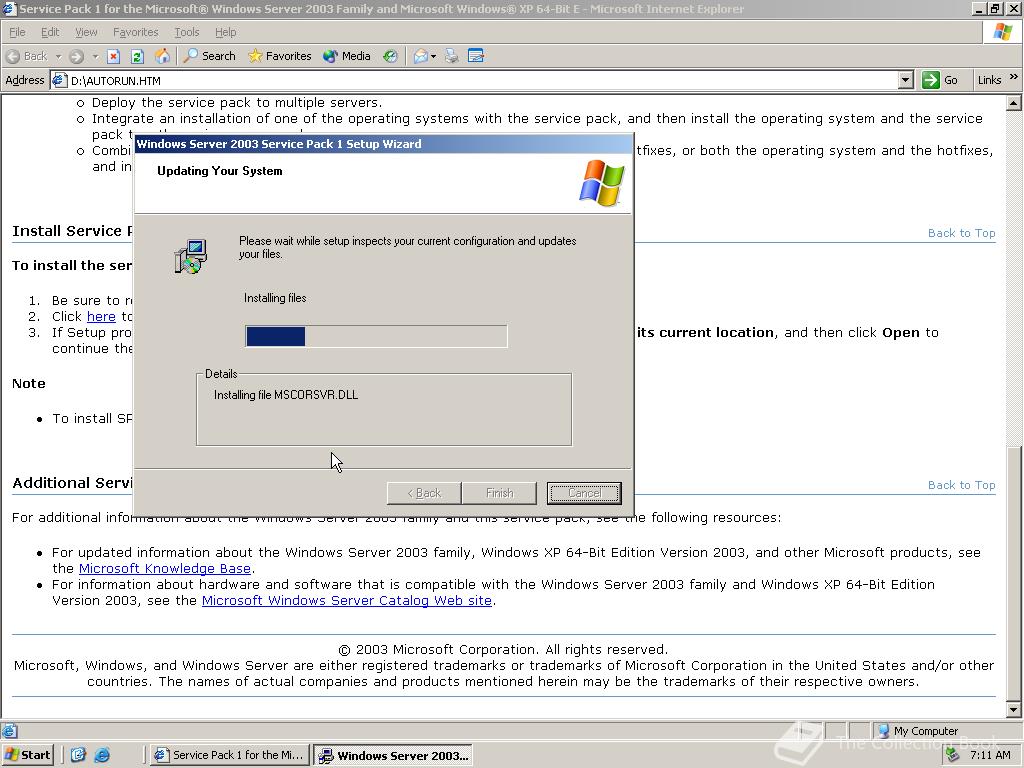This screenshot has width=1024, height=768.
Task: Click the system tray icon near clock
Action: (x=953, y=755)
